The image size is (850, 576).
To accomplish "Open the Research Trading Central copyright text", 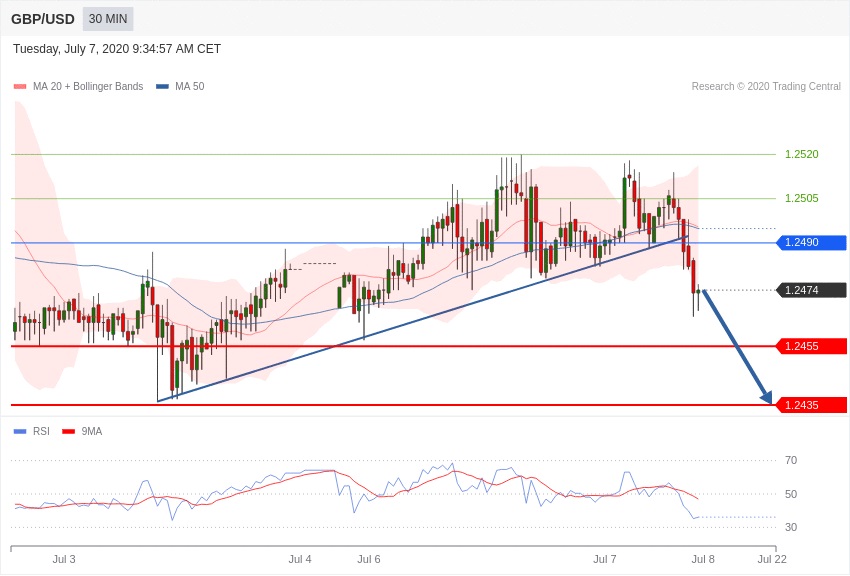I will tap(765, 87).
